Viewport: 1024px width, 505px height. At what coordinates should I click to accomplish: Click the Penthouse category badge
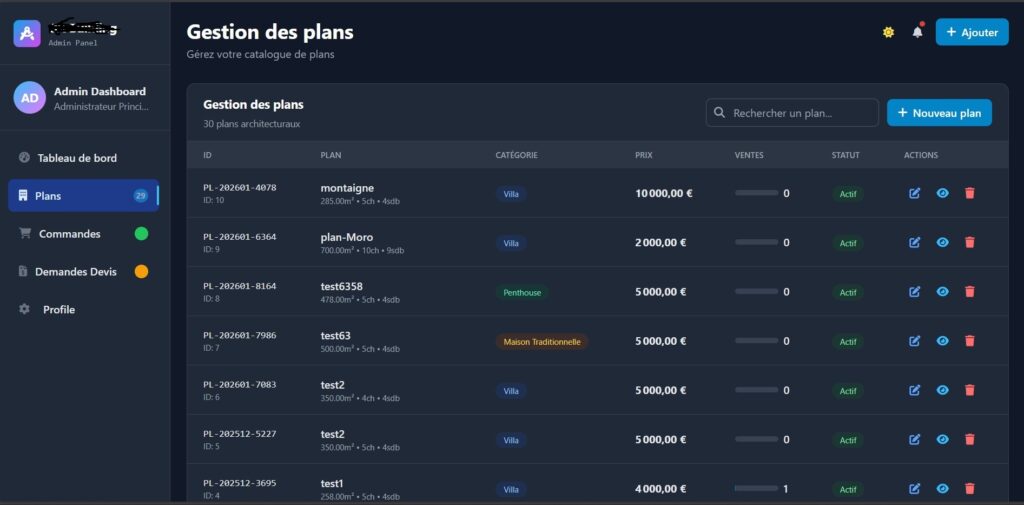click(x=522, y=293)
